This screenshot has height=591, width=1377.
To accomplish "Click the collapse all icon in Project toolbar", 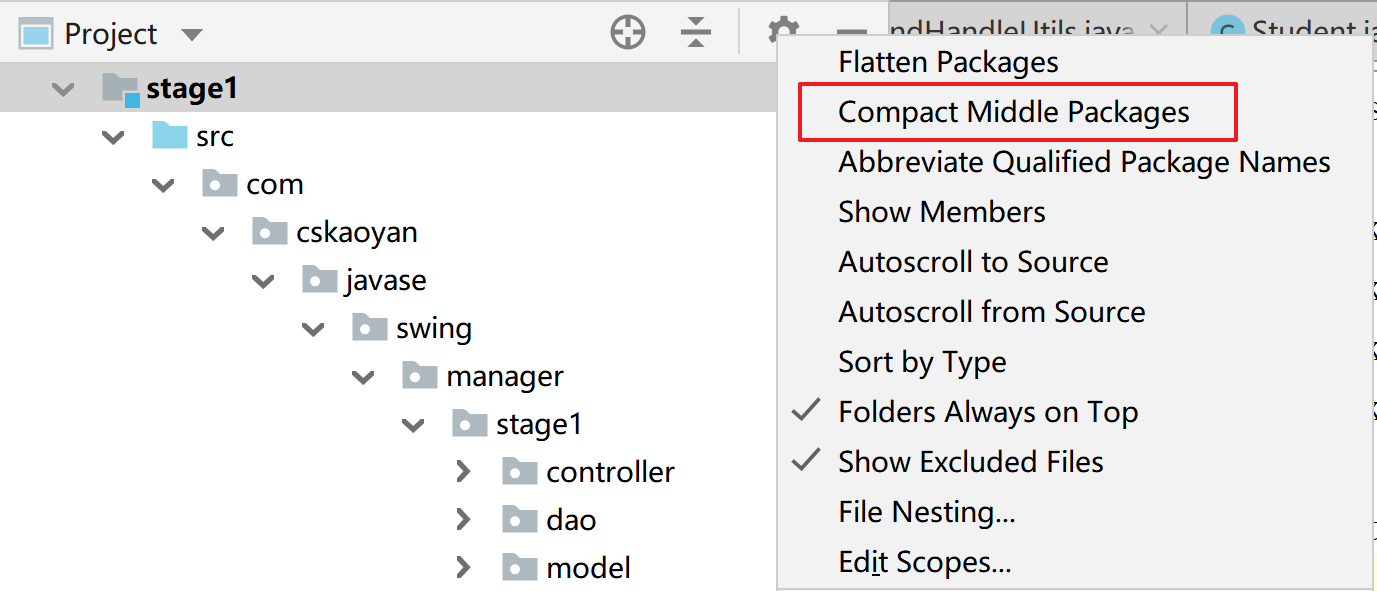I will pyautogui.click(x=695, y=33).
